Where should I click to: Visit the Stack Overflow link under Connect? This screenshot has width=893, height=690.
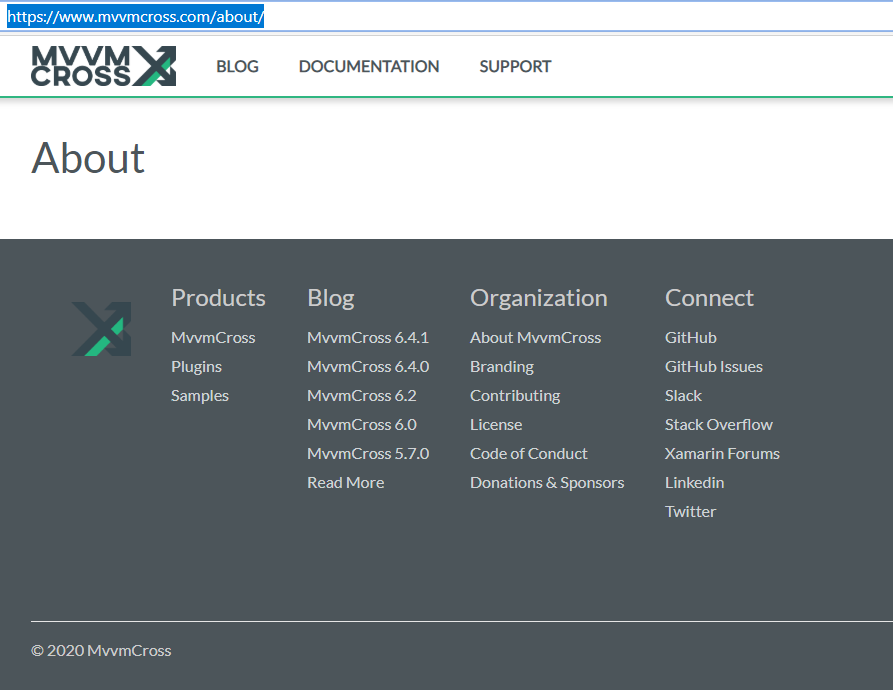point(718,424)
